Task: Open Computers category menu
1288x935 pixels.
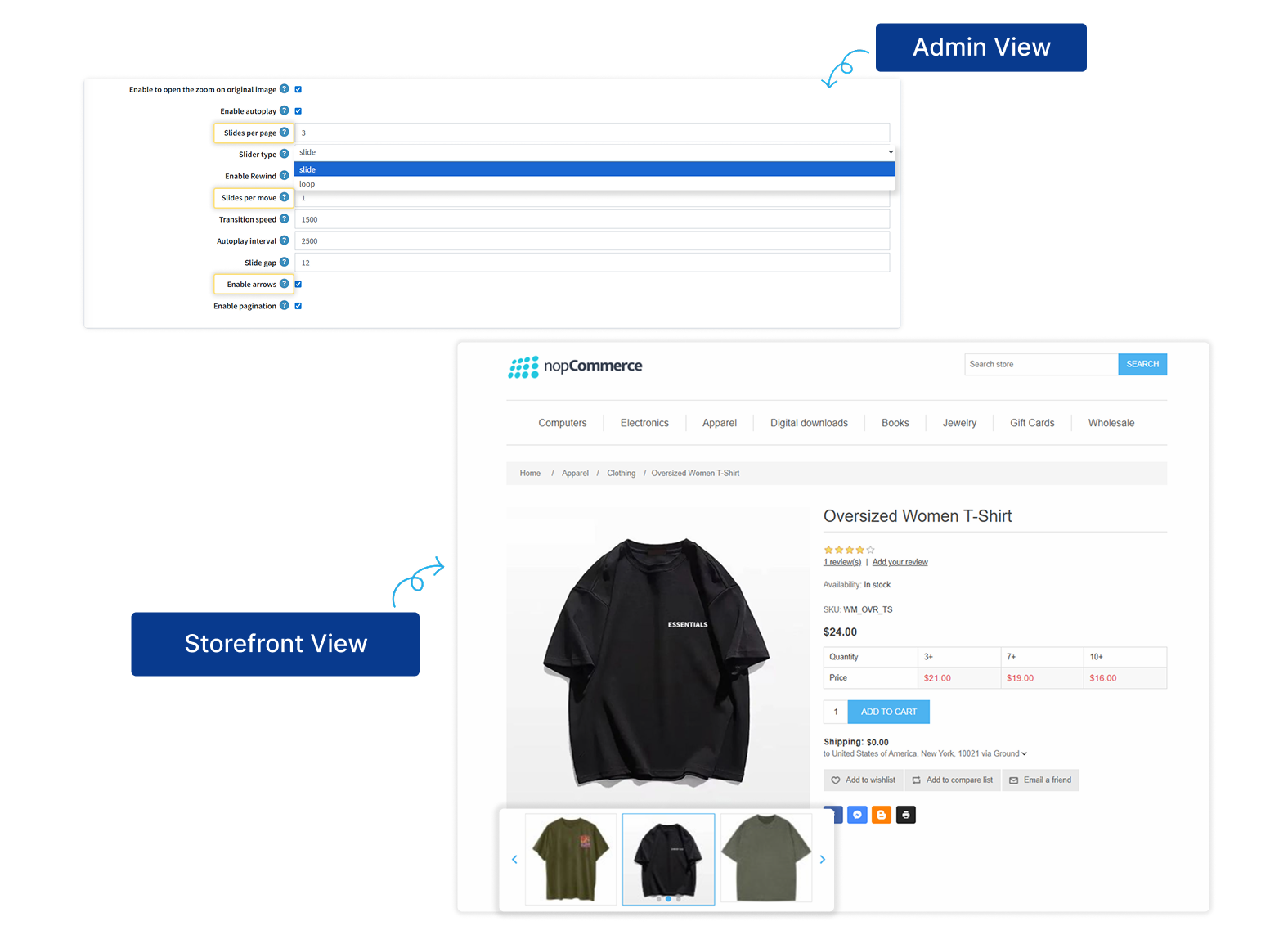Action: 563,423
